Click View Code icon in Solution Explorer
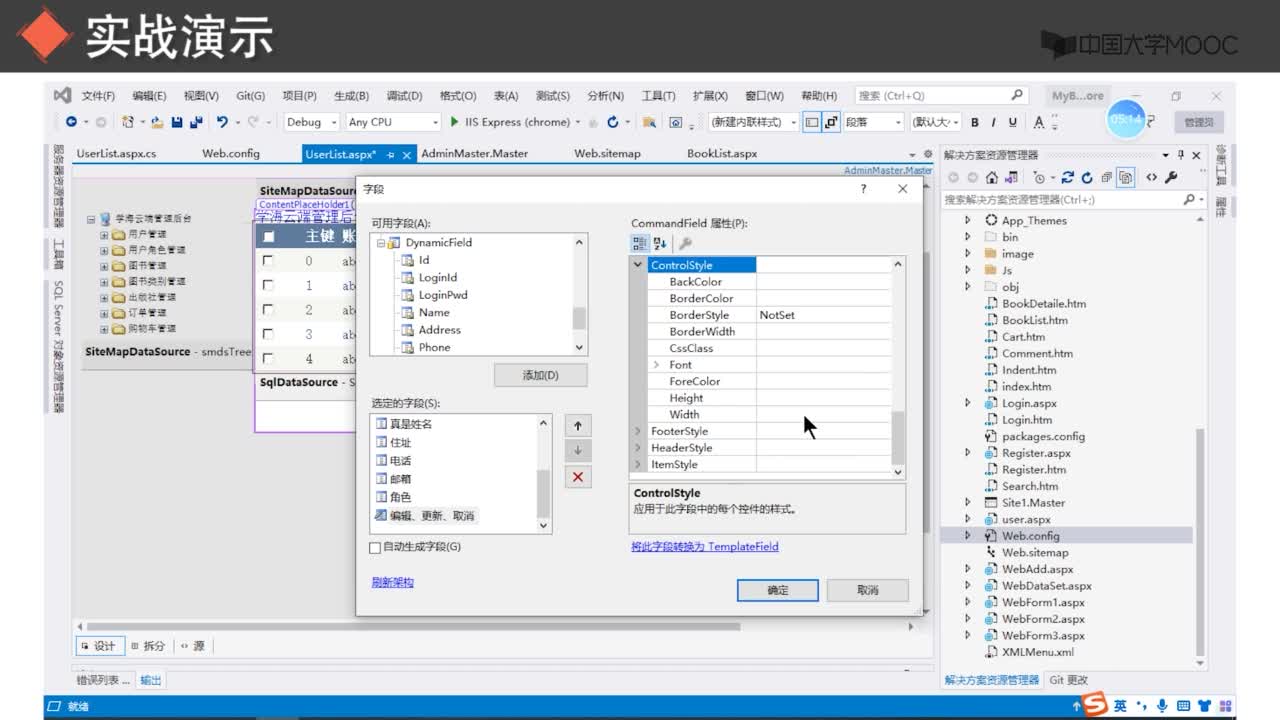Image resolution: width=1280 pixels, height=720 pixels. (1151, 177)
